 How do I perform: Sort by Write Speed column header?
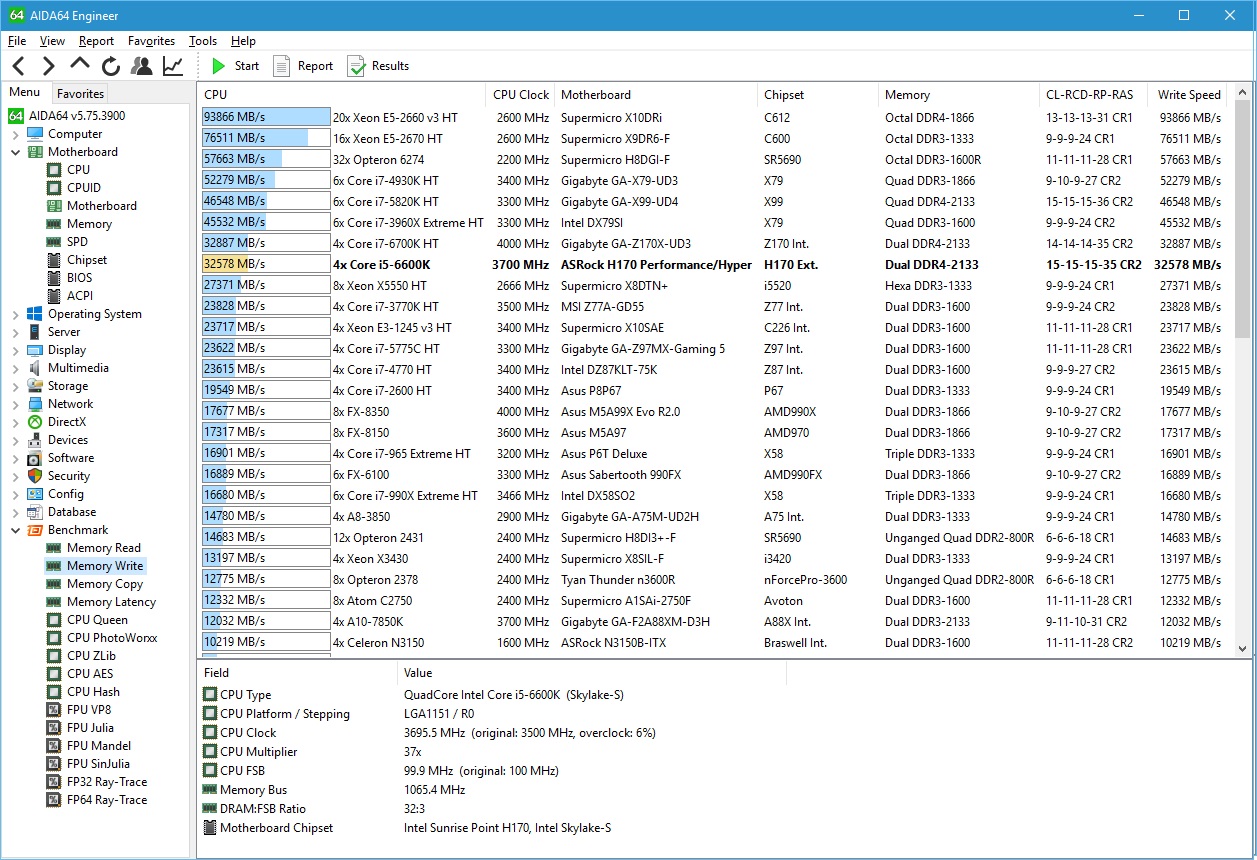[1189, 95]
